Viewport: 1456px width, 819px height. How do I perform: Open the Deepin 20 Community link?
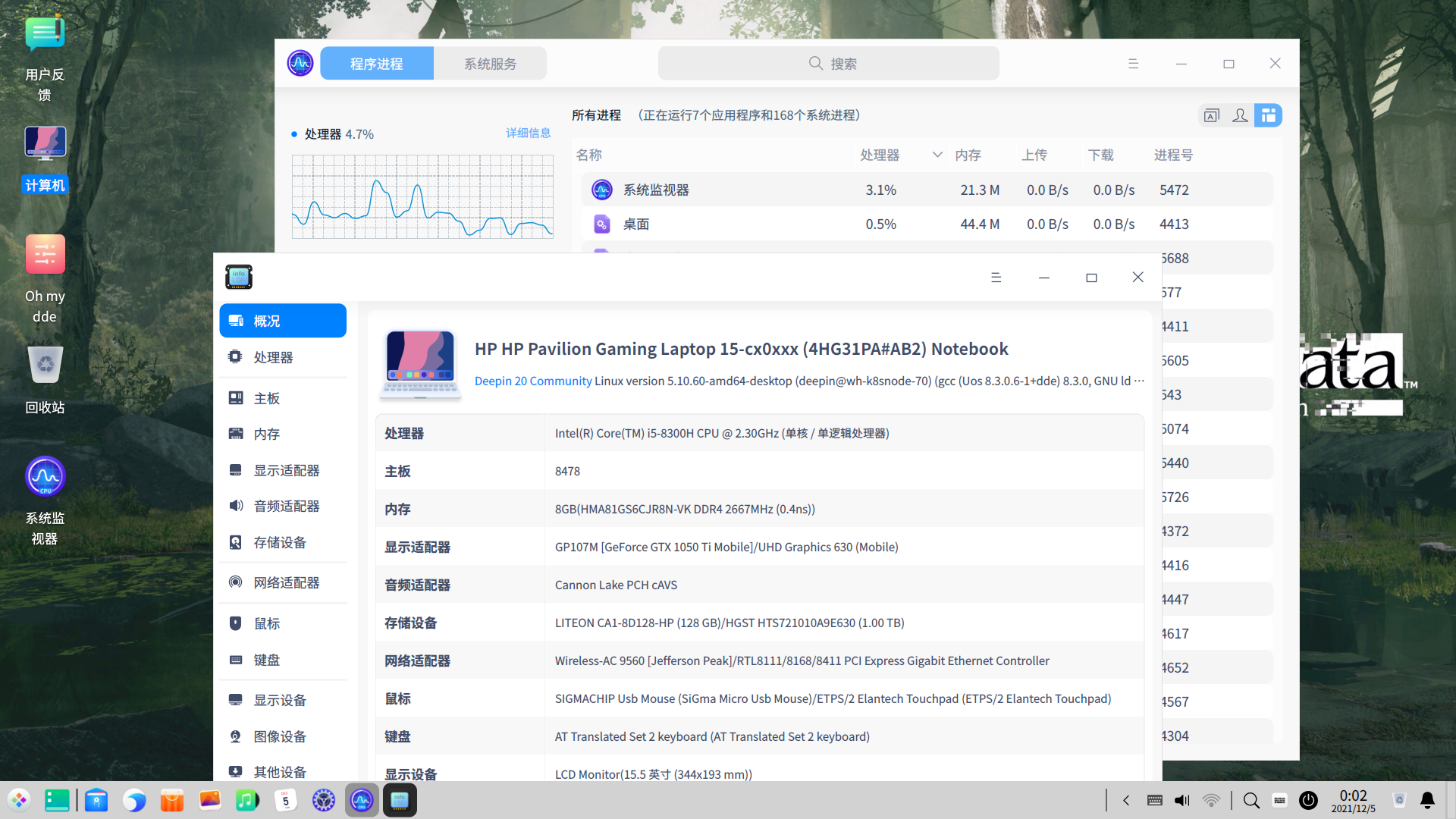[x=532, y=381]
